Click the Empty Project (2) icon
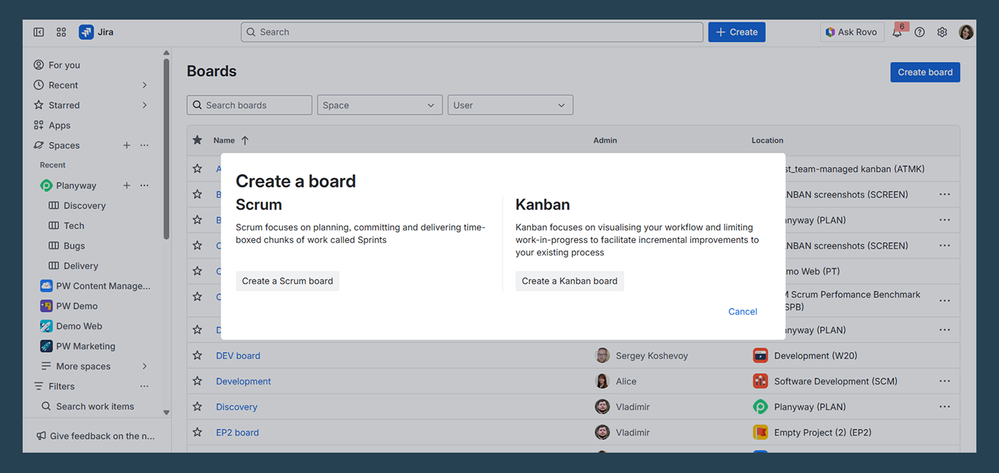This screenshot has width=999, height=473. (x=760, y=432)
